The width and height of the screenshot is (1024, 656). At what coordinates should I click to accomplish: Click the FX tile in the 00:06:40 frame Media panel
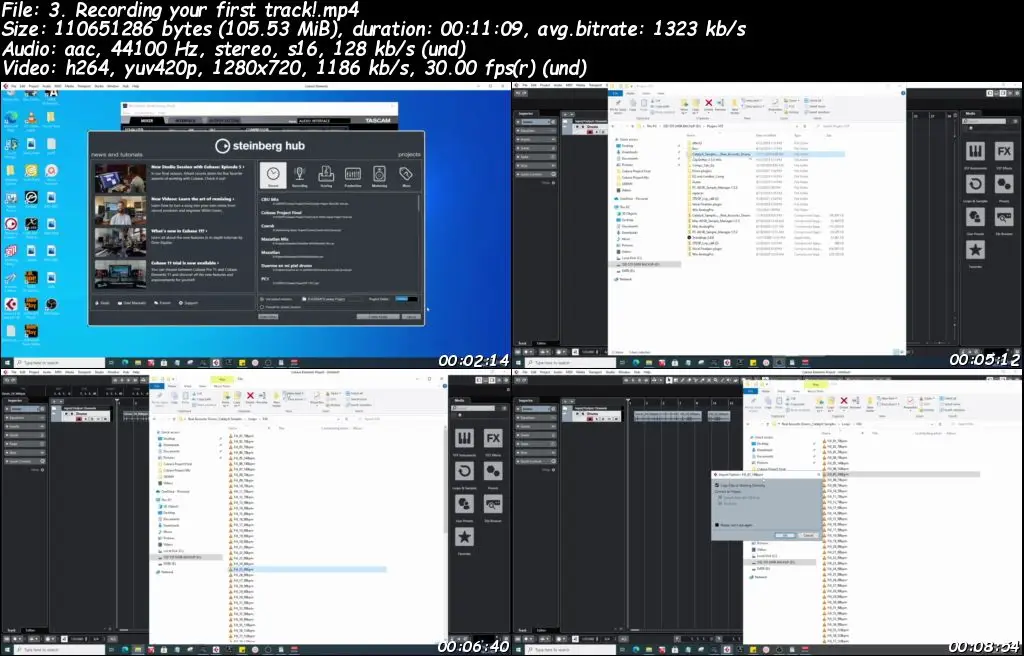click(x=493, y=438)
